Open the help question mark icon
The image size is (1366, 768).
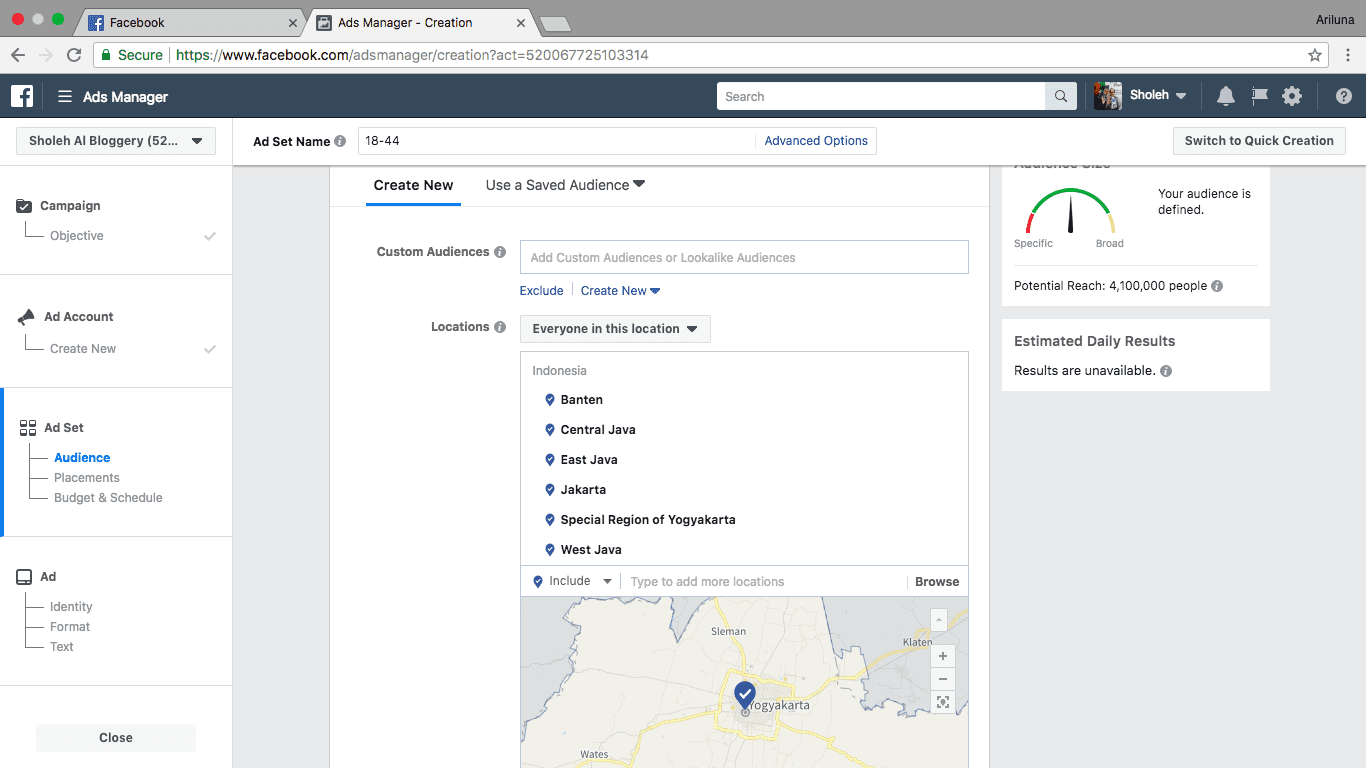(x=1343, y=96)
